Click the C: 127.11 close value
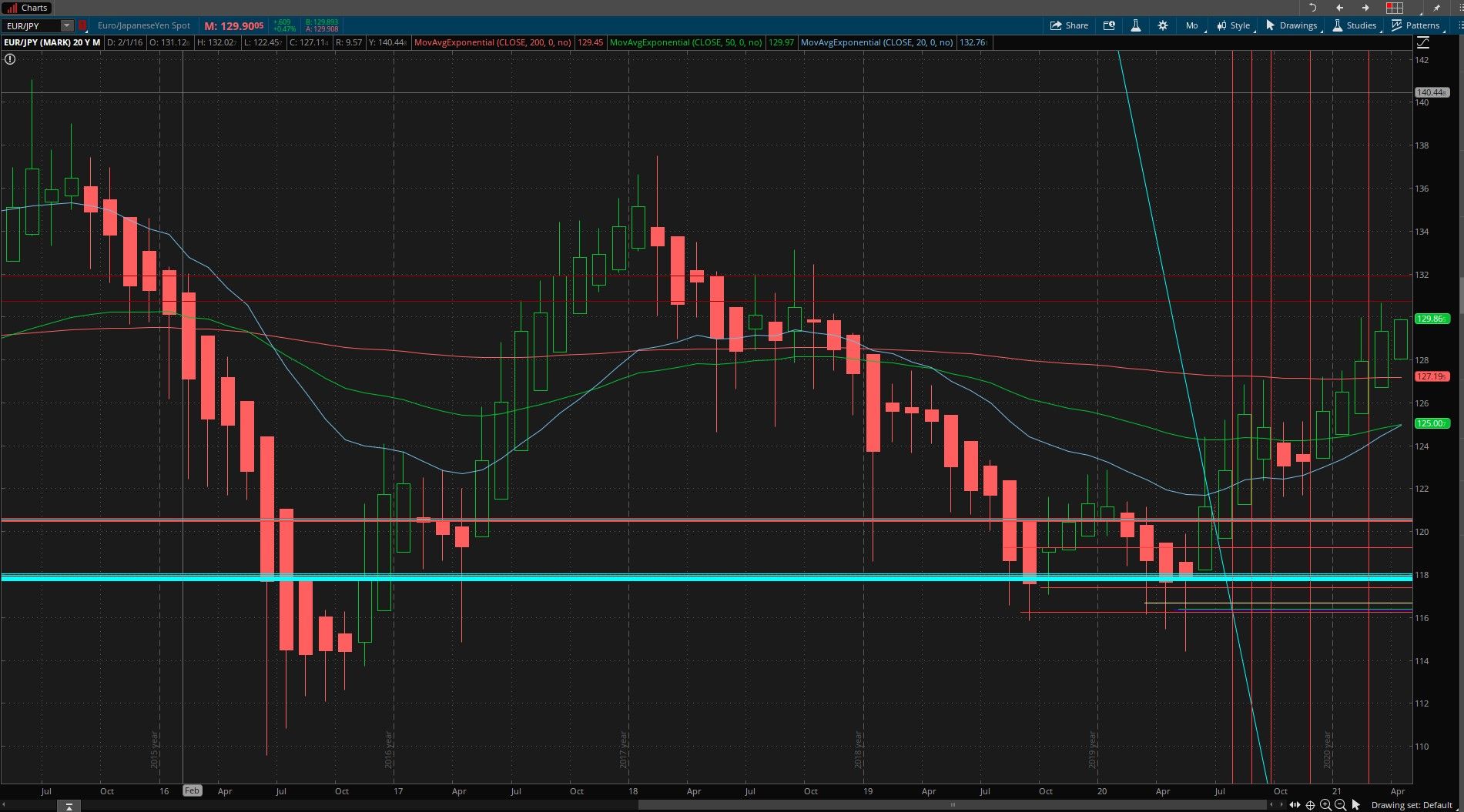The height and width of the screenshot is (812, 1464). click(310, 42)
